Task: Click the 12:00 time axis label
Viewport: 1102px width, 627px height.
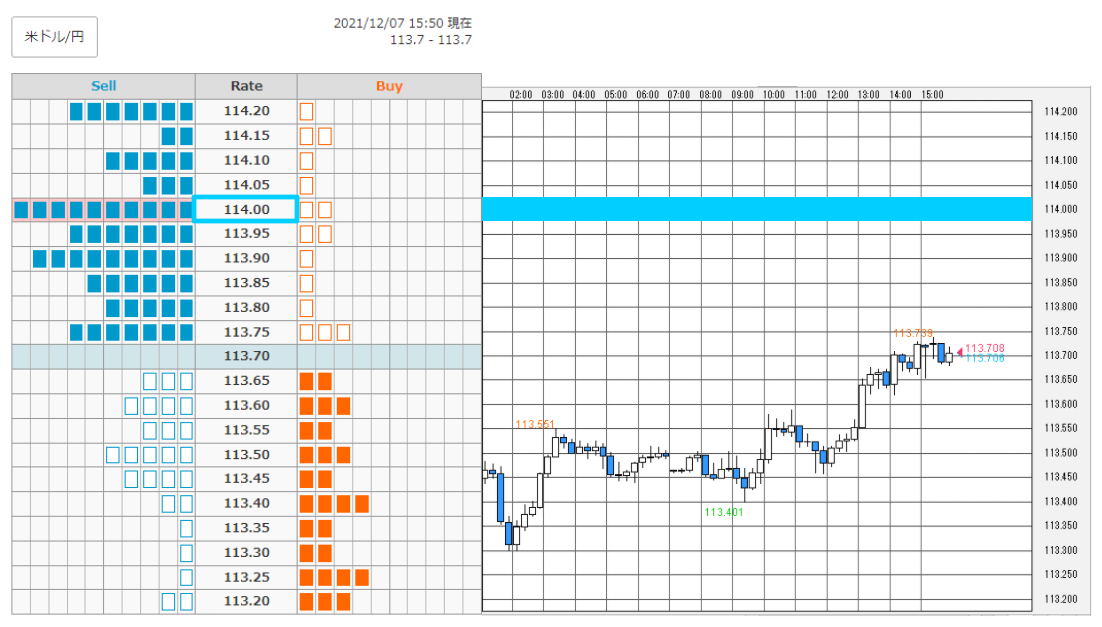Action: 837,95
